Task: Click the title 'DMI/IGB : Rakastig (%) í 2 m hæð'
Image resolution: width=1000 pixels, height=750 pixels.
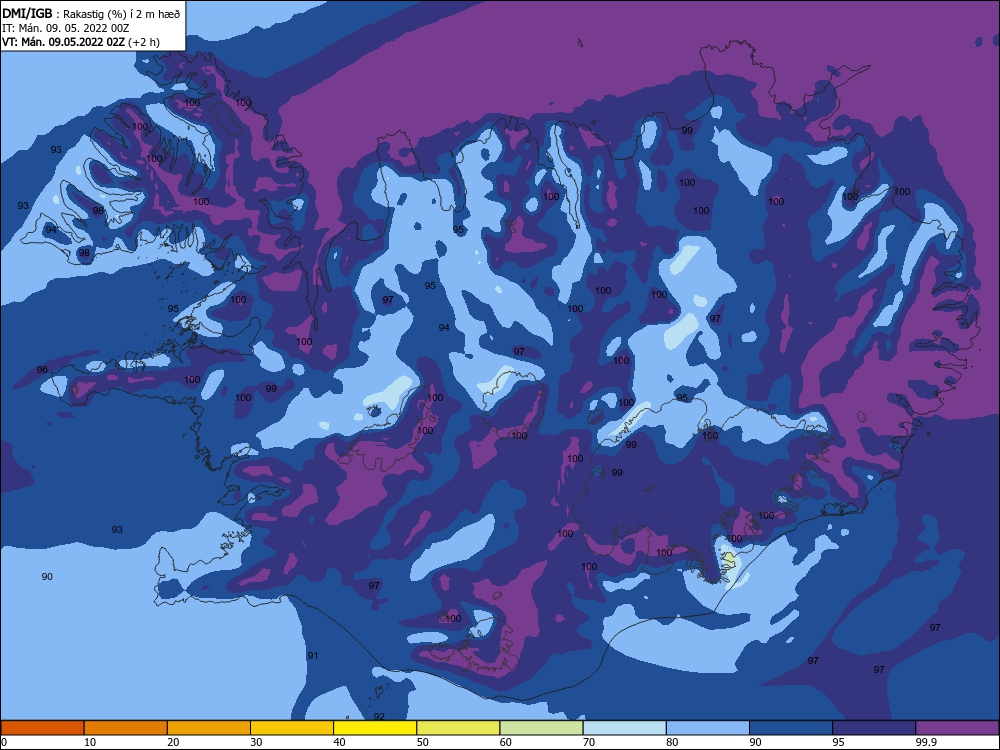Action: 91,13
